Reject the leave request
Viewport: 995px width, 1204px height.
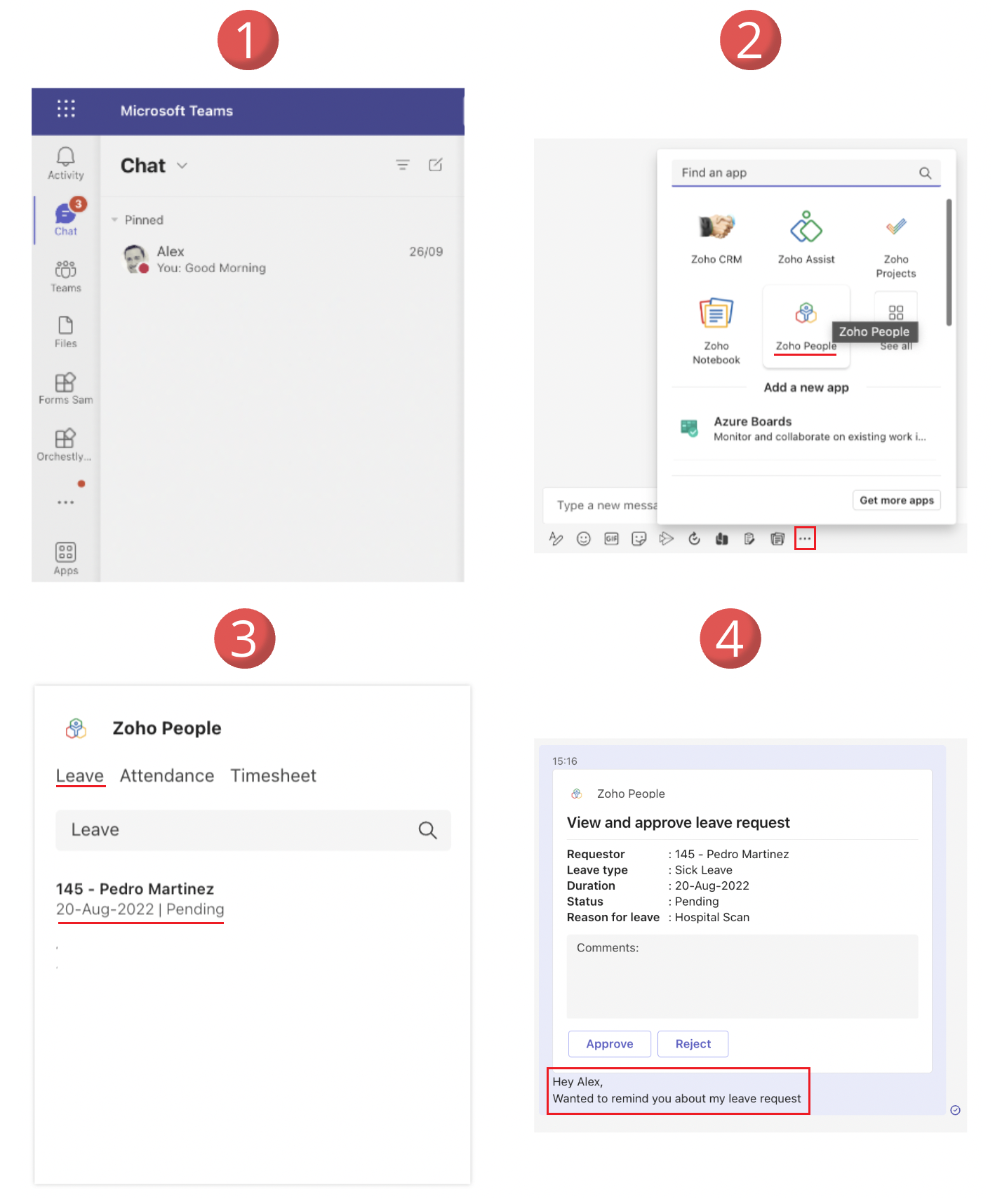click(693, 1044)
